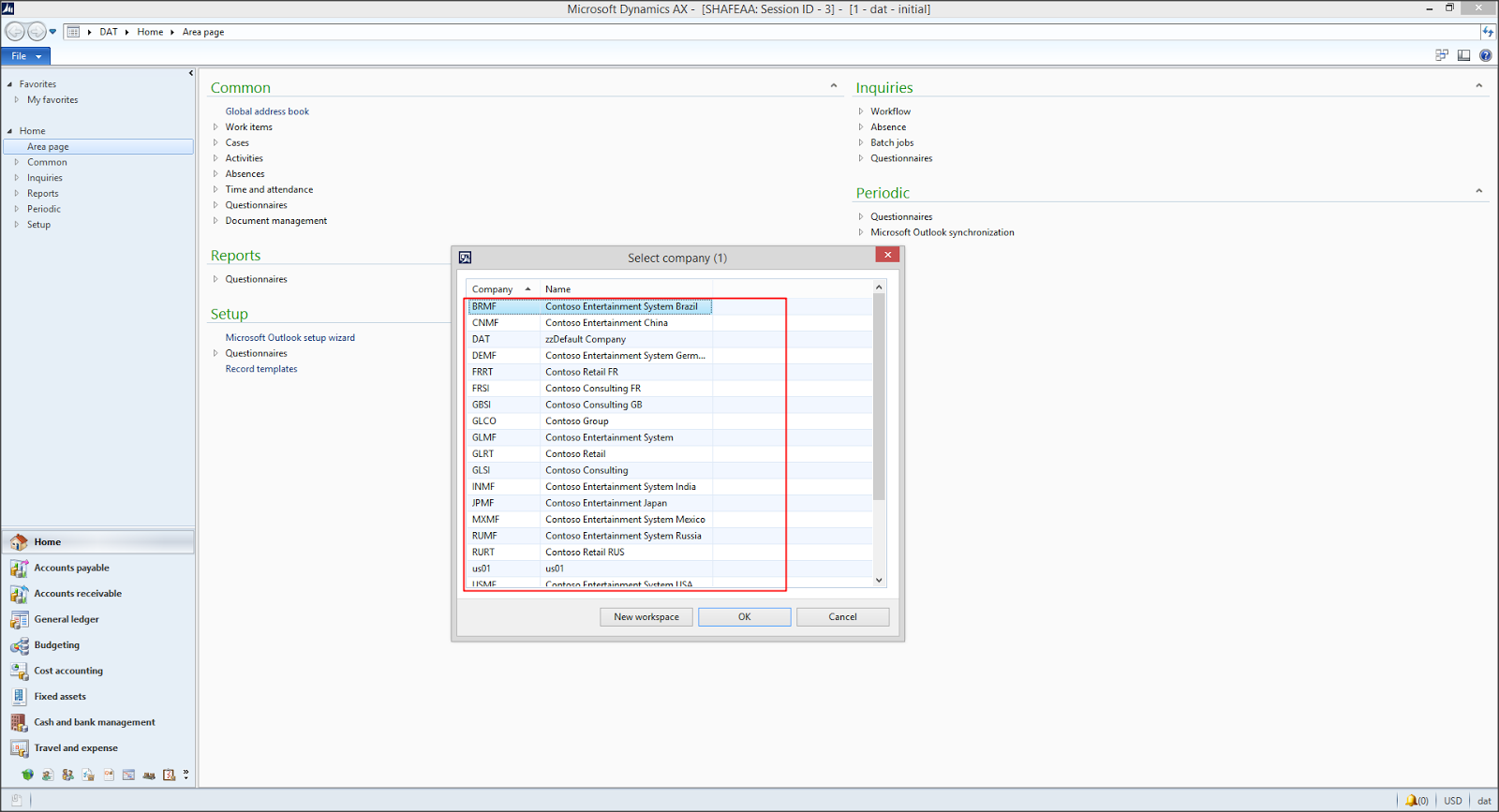Screen dimensions: 1499x812
Task: Expand Document management
Action: coord(215,221)
